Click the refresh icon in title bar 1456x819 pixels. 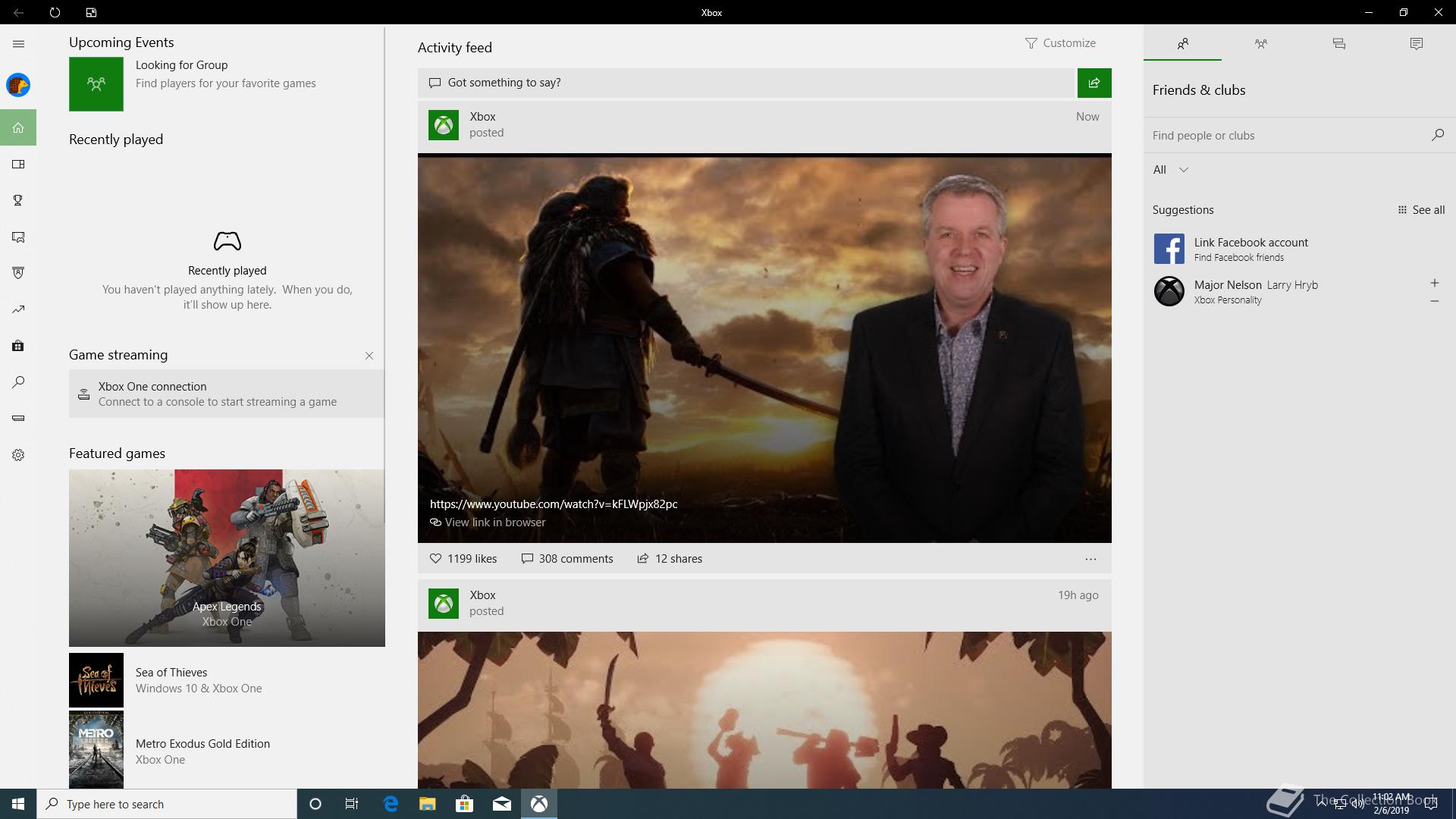click(55, 12)
